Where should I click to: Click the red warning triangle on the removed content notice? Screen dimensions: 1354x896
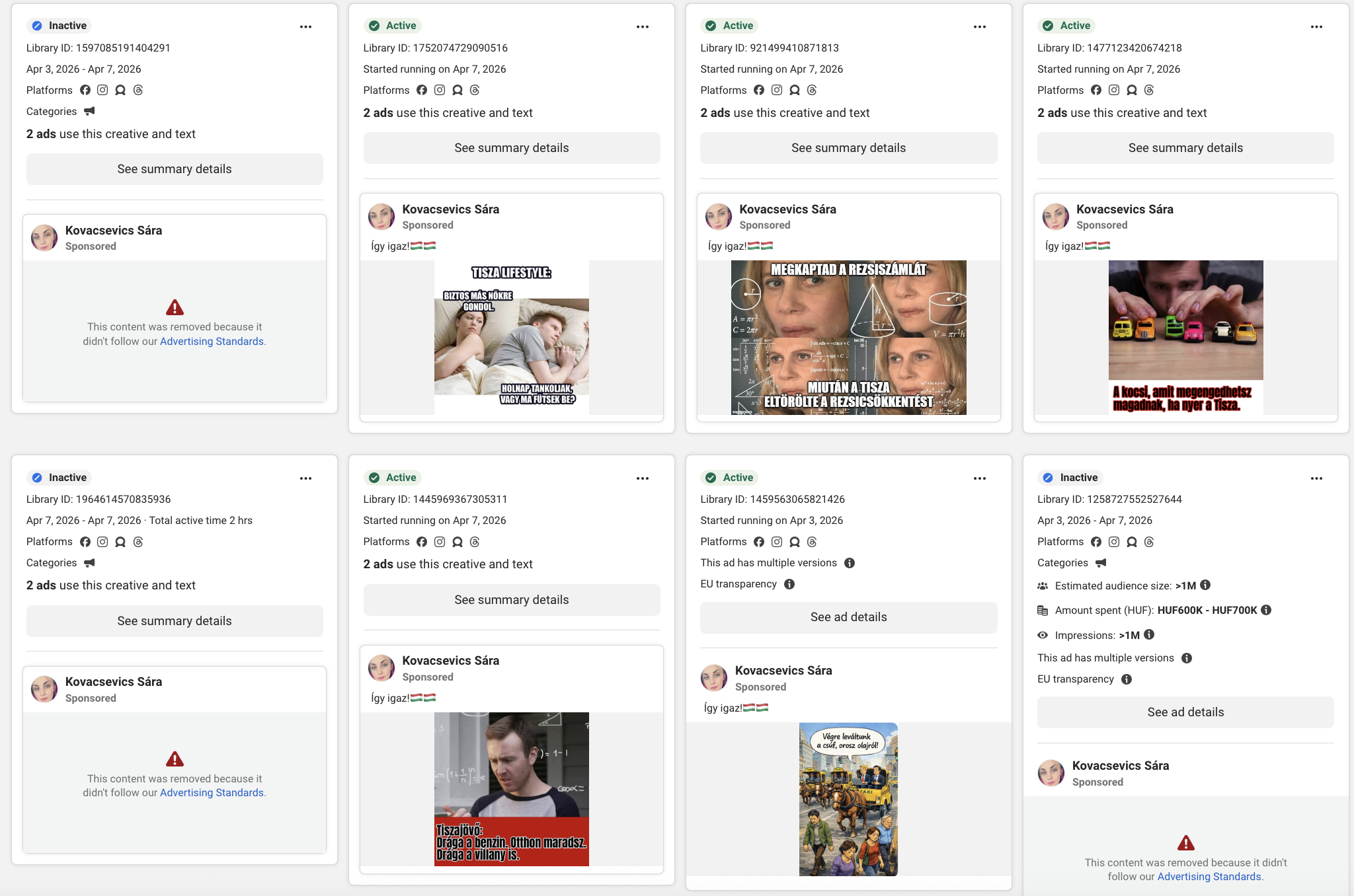174,307
